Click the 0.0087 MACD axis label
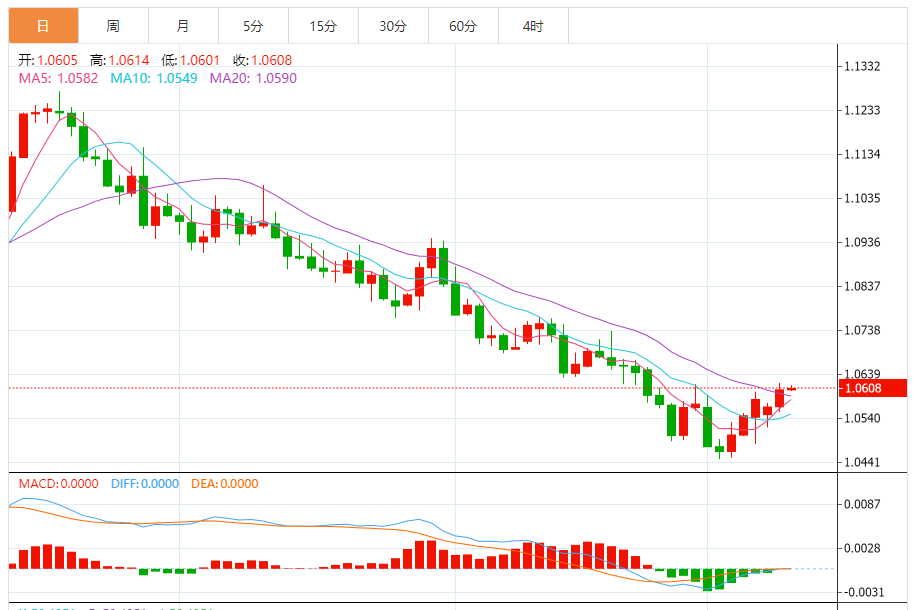 point(862,504)
